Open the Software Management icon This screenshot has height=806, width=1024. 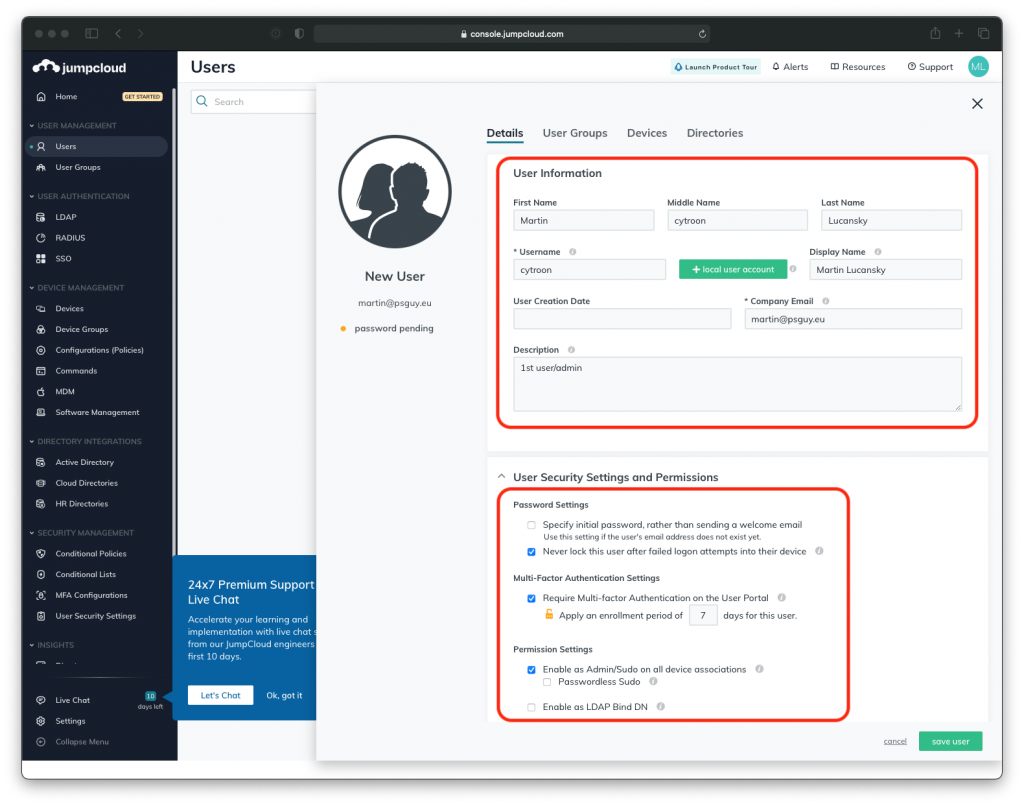(x=41, y=412)
